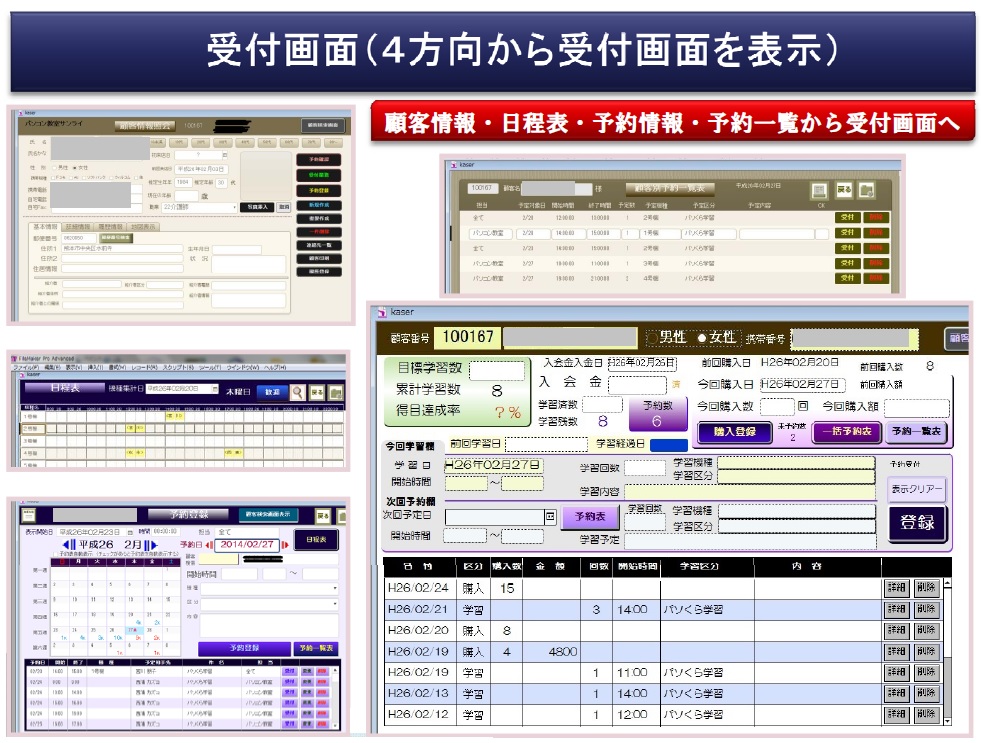Click the 目標学習数 input field

coord(496,371)
